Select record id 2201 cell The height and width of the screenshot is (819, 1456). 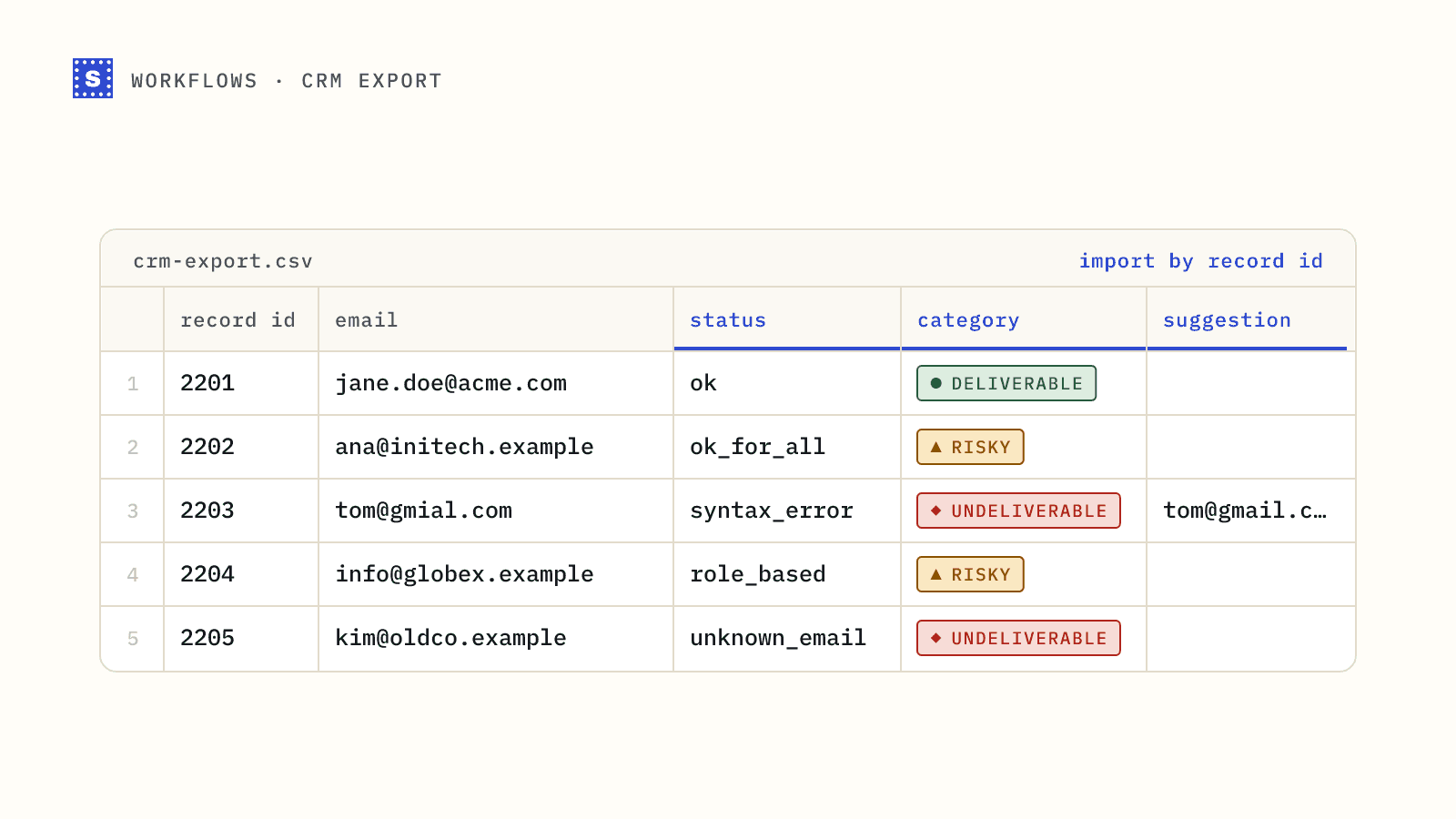click(x=241, y=383)
